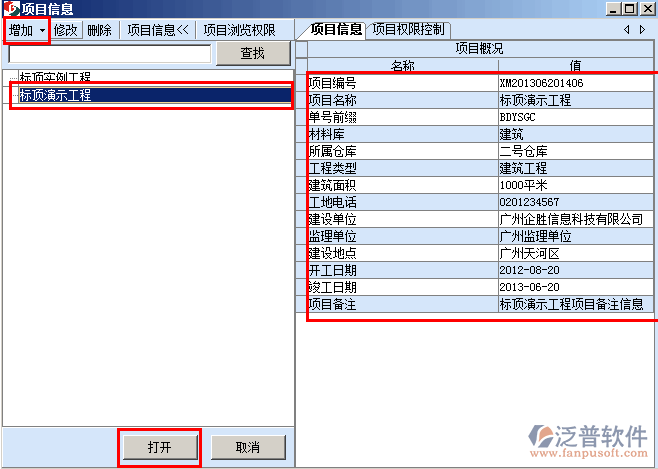Click the 打开 button

160,447
